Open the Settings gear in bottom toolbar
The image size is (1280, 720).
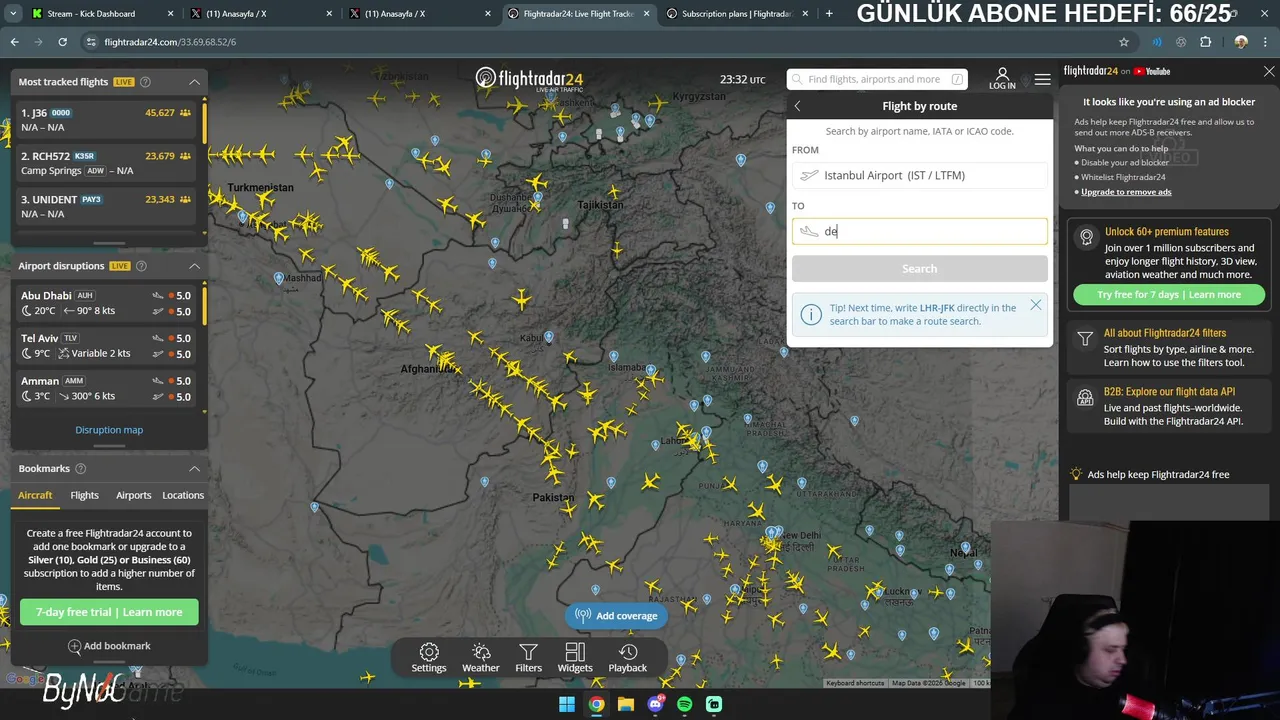pyautogui.click(x=429, y=658)
